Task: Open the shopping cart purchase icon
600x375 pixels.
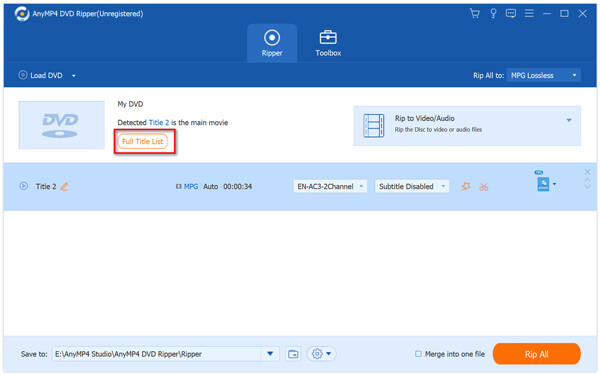Action: [474, 13]
